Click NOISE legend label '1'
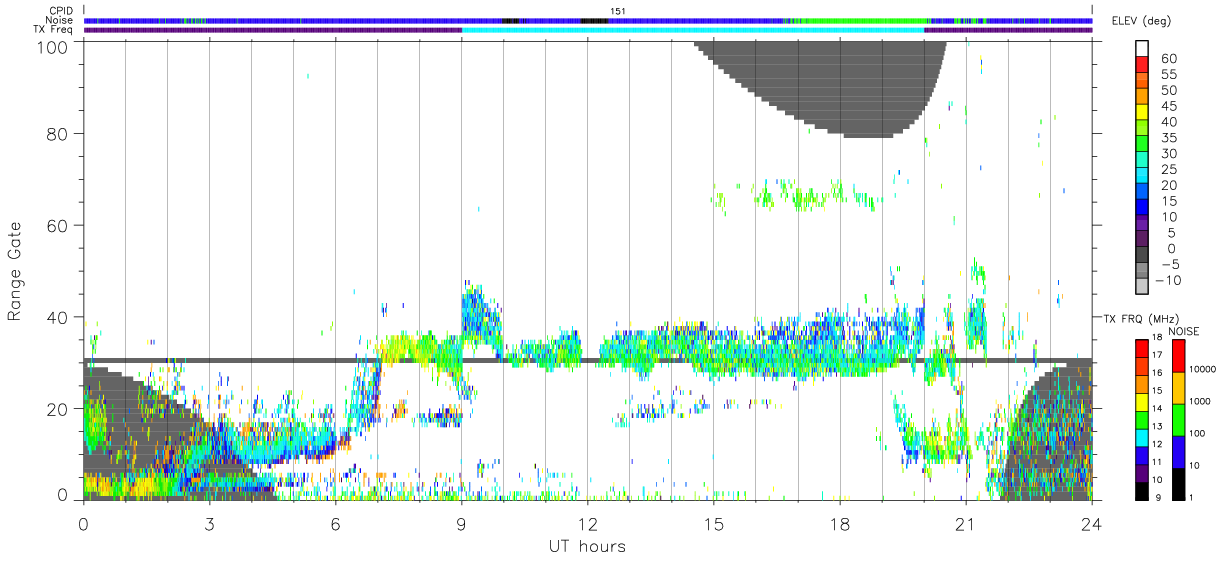 tap(1192, 497)
